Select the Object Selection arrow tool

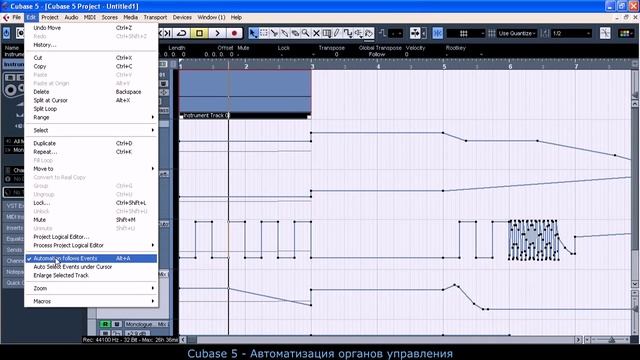tap(253, 33)
